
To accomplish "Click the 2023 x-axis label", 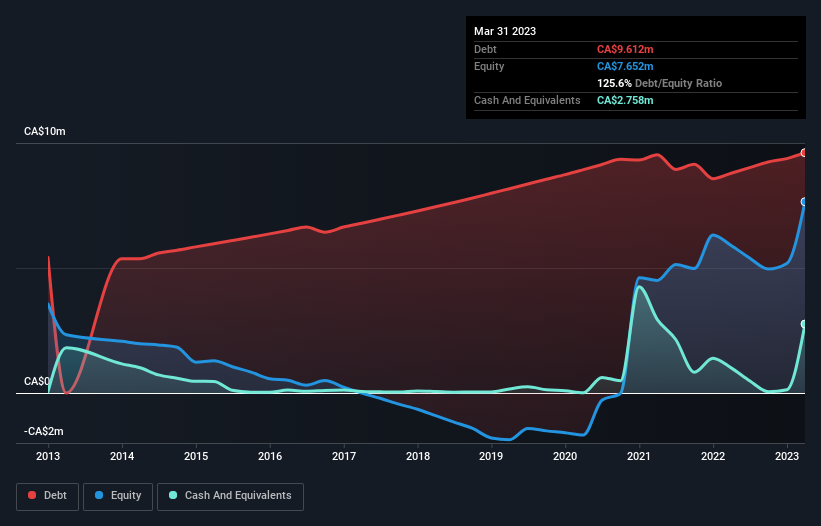I will pyautogui.click(x=787, y=456).
